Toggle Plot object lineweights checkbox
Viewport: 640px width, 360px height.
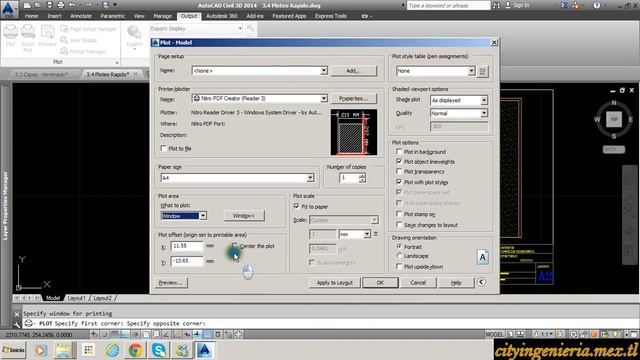399,162
